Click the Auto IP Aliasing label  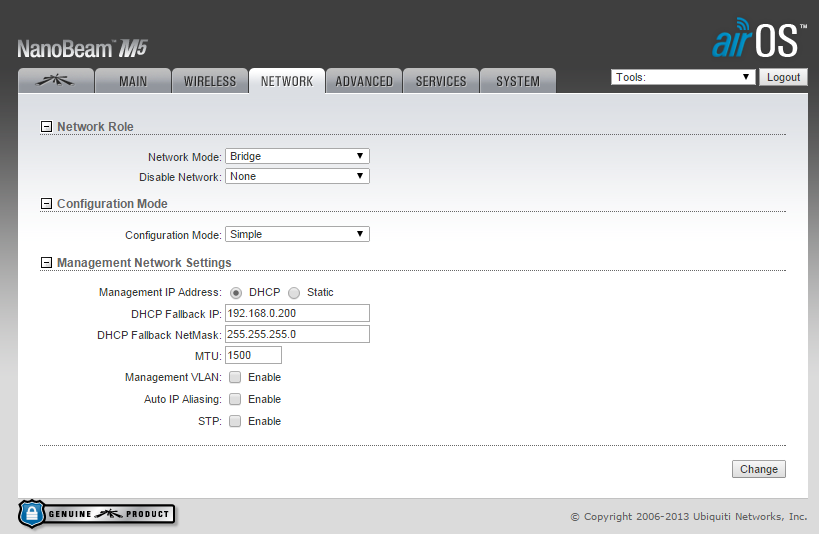183,399
